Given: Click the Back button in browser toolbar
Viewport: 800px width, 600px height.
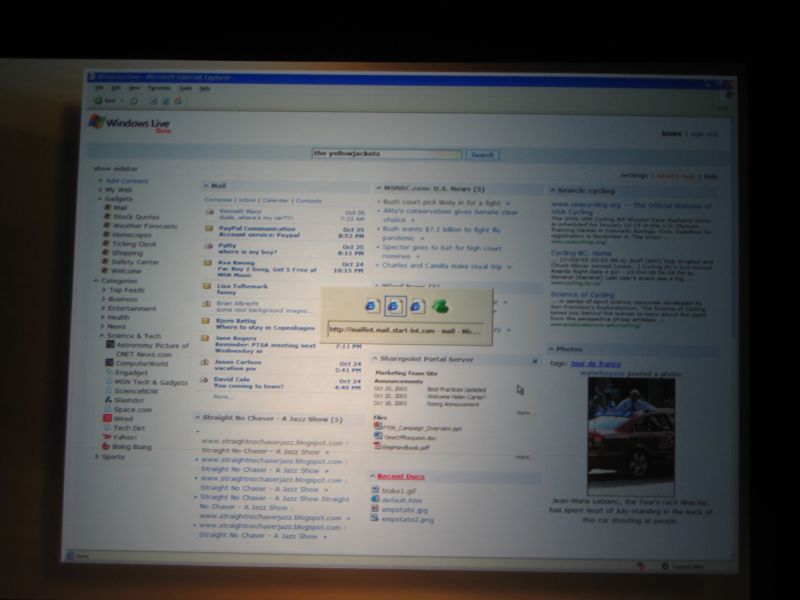Looking at the screenshot, I should tap(103, 101).
